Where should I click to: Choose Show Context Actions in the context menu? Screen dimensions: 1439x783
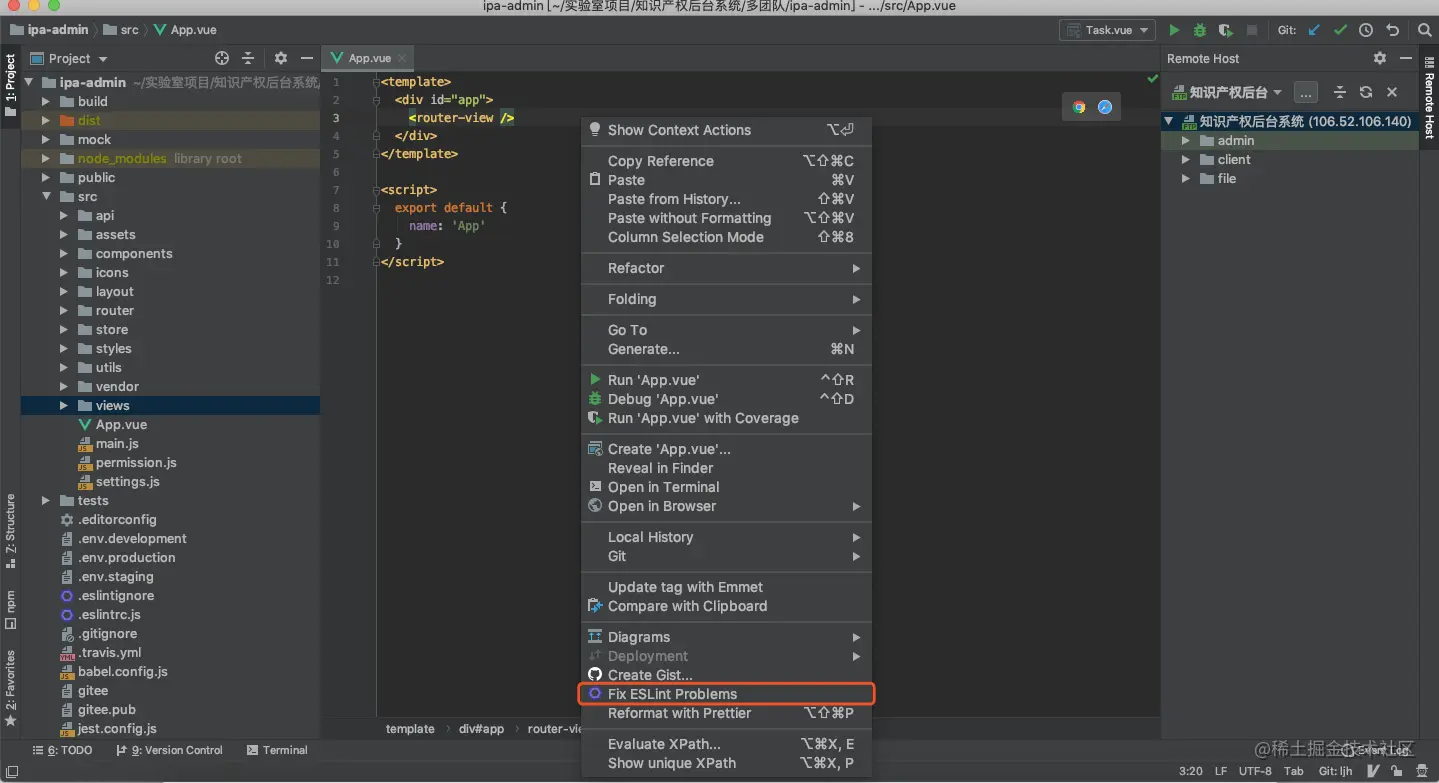click(x=726, y=130)
